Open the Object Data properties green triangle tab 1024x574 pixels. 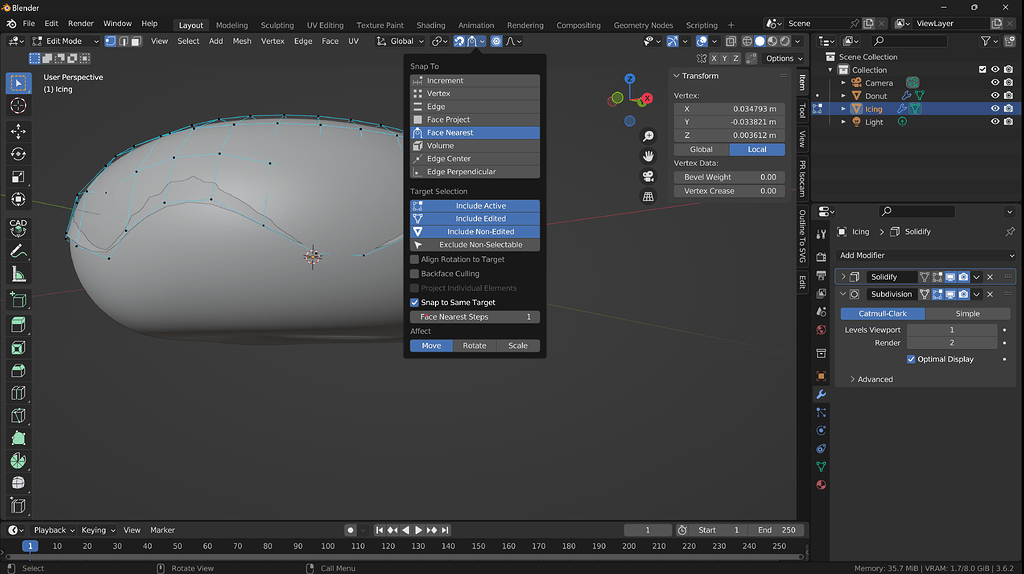pyautogui.click(x=822, y=466)
